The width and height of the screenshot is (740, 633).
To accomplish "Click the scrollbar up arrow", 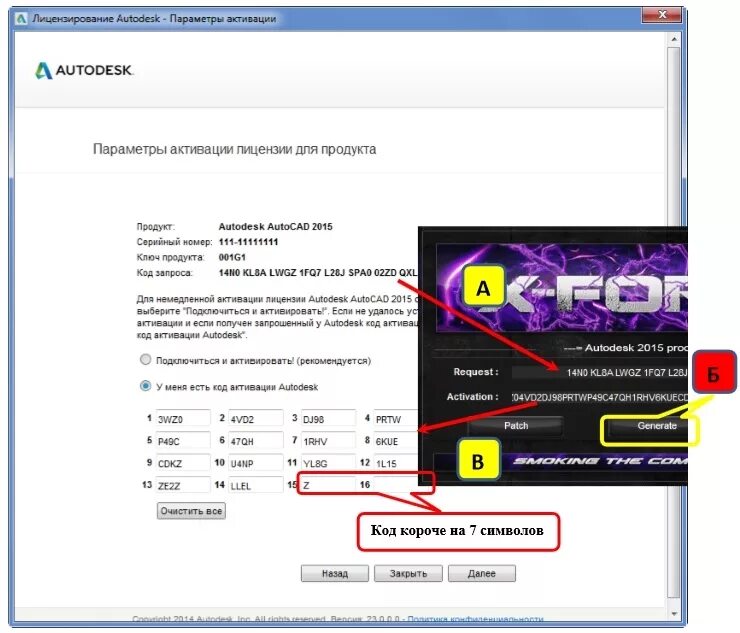I will 674,39.
